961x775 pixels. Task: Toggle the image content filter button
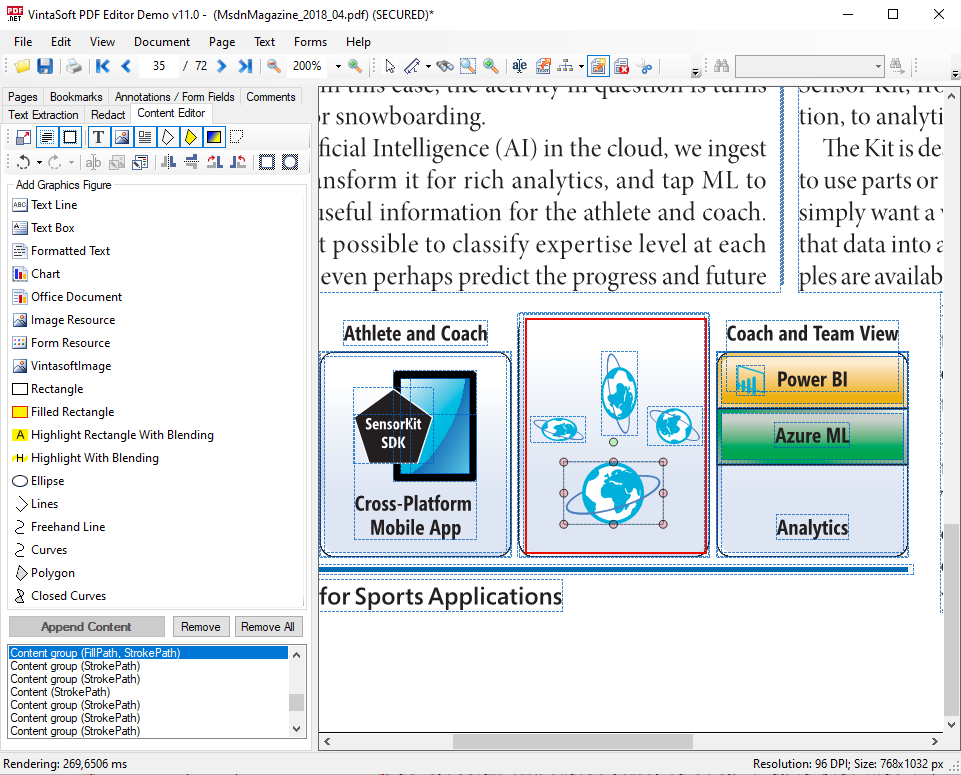(x=122, y=137)
